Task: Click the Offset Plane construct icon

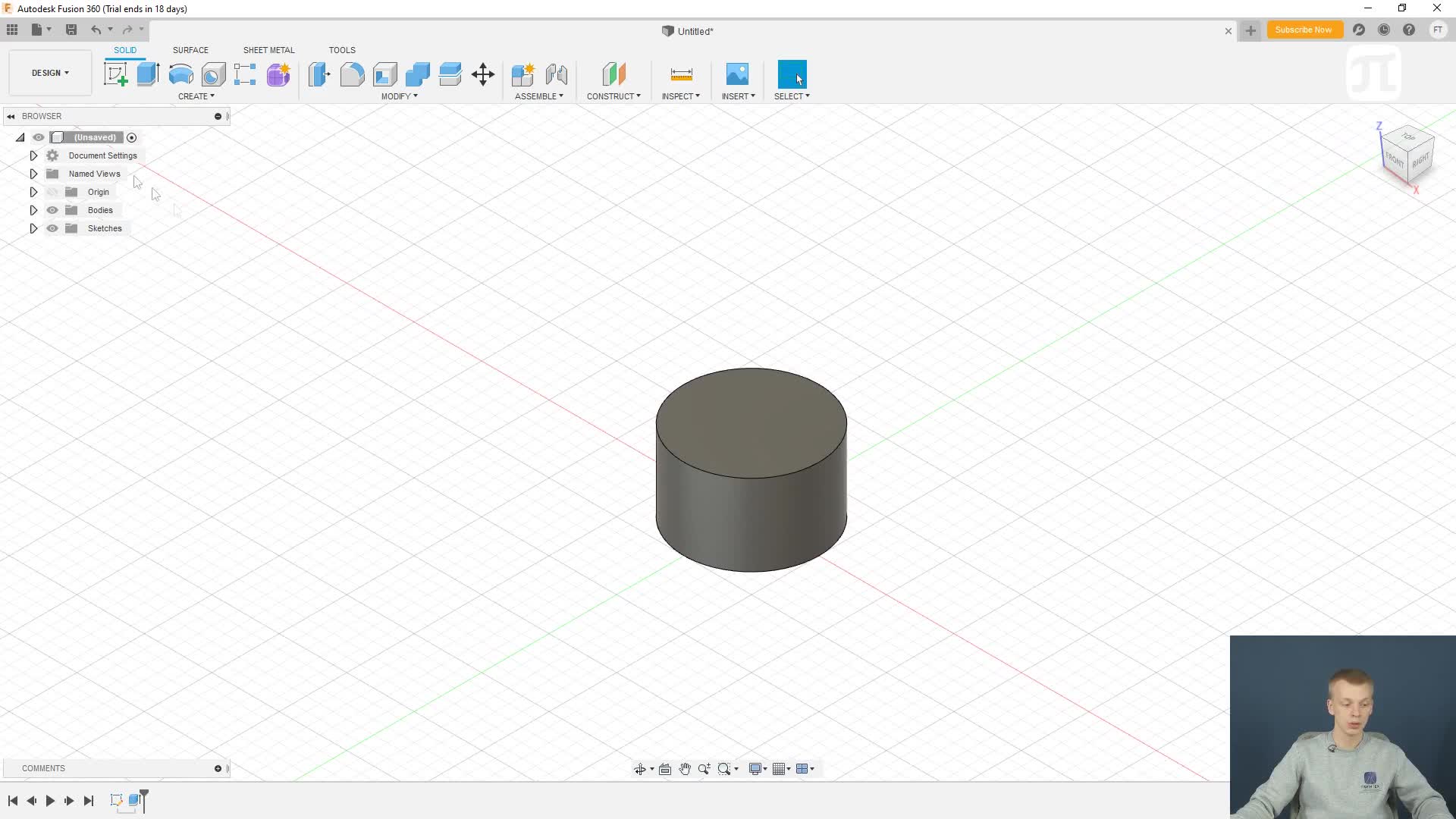Action: click(613, 74)
